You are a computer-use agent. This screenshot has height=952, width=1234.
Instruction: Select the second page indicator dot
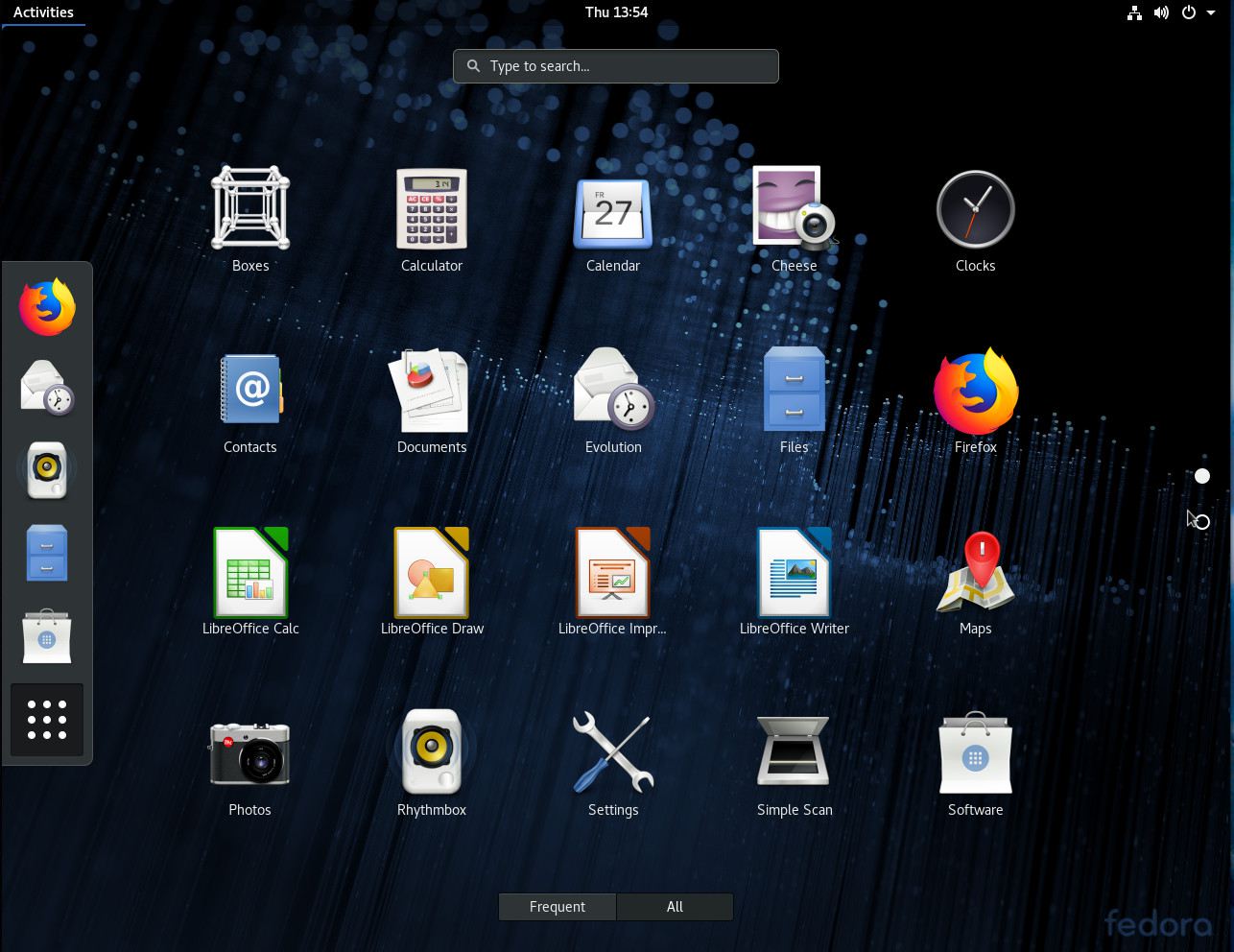click(1202, 522)
